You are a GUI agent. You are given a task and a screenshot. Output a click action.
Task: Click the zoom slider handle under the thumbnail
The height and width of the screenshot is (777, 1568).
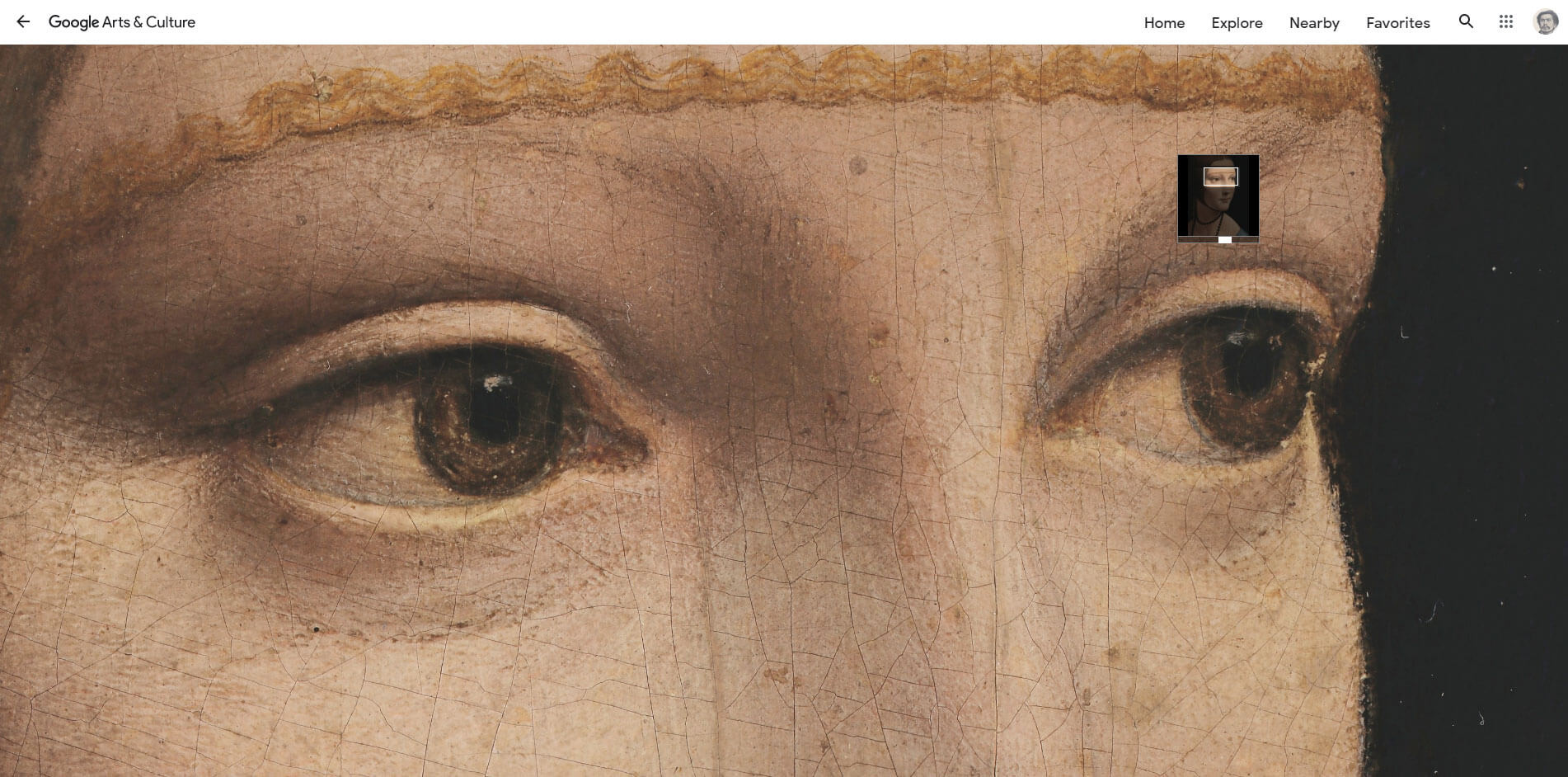pyautogui.click(x=1225, y=240)
